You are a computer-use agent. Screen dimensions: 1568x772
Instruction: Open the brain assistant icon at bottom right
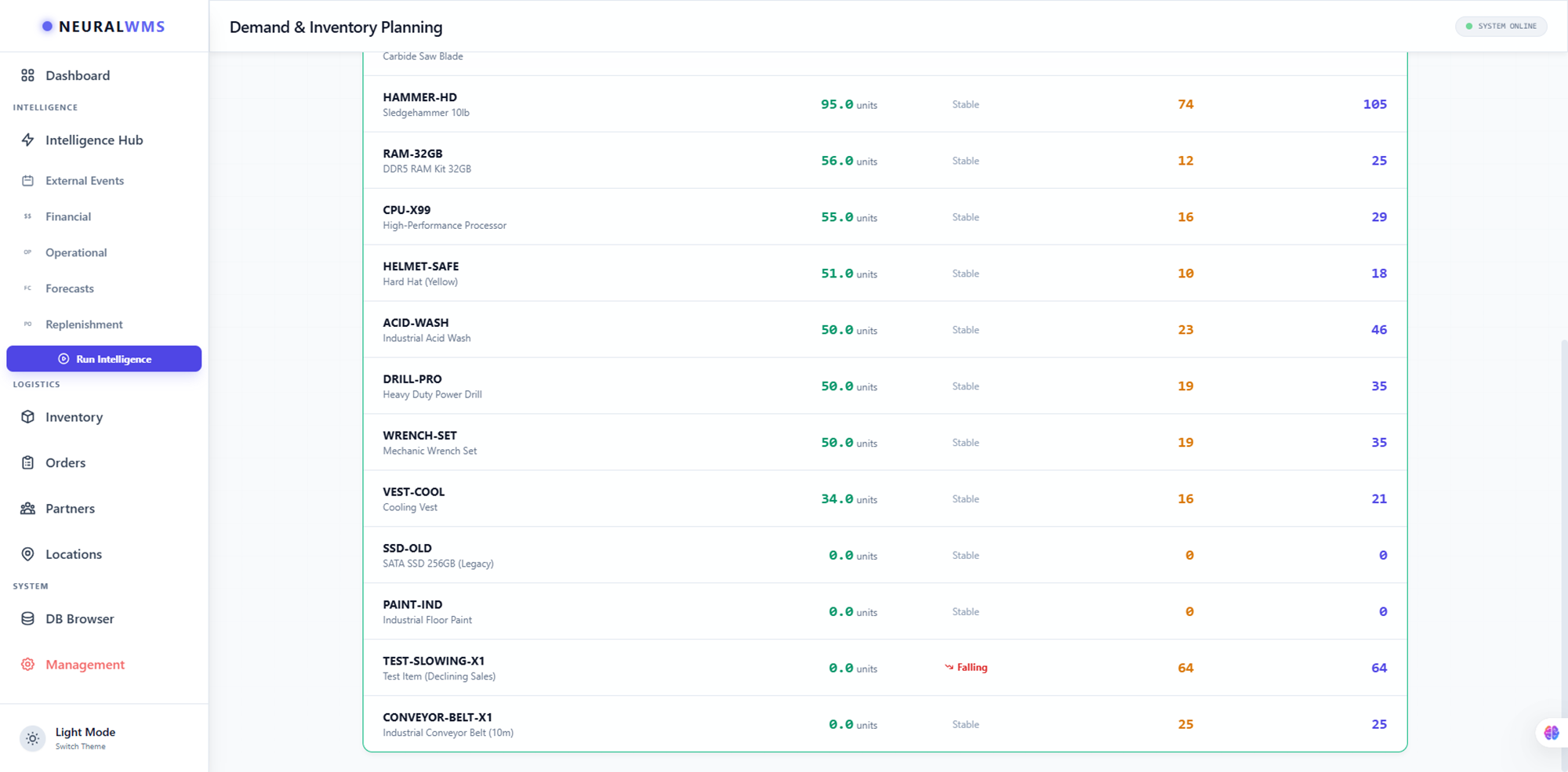(1551, 733)
